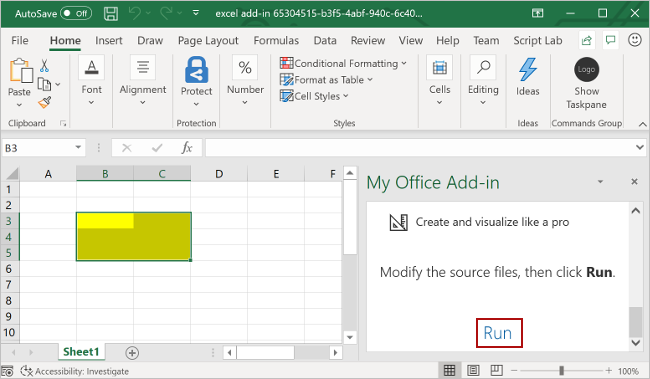Click the Ideas lightning icon
This screenshot has width=650, height=379.
pyautogui.click(x=527, y=69)
